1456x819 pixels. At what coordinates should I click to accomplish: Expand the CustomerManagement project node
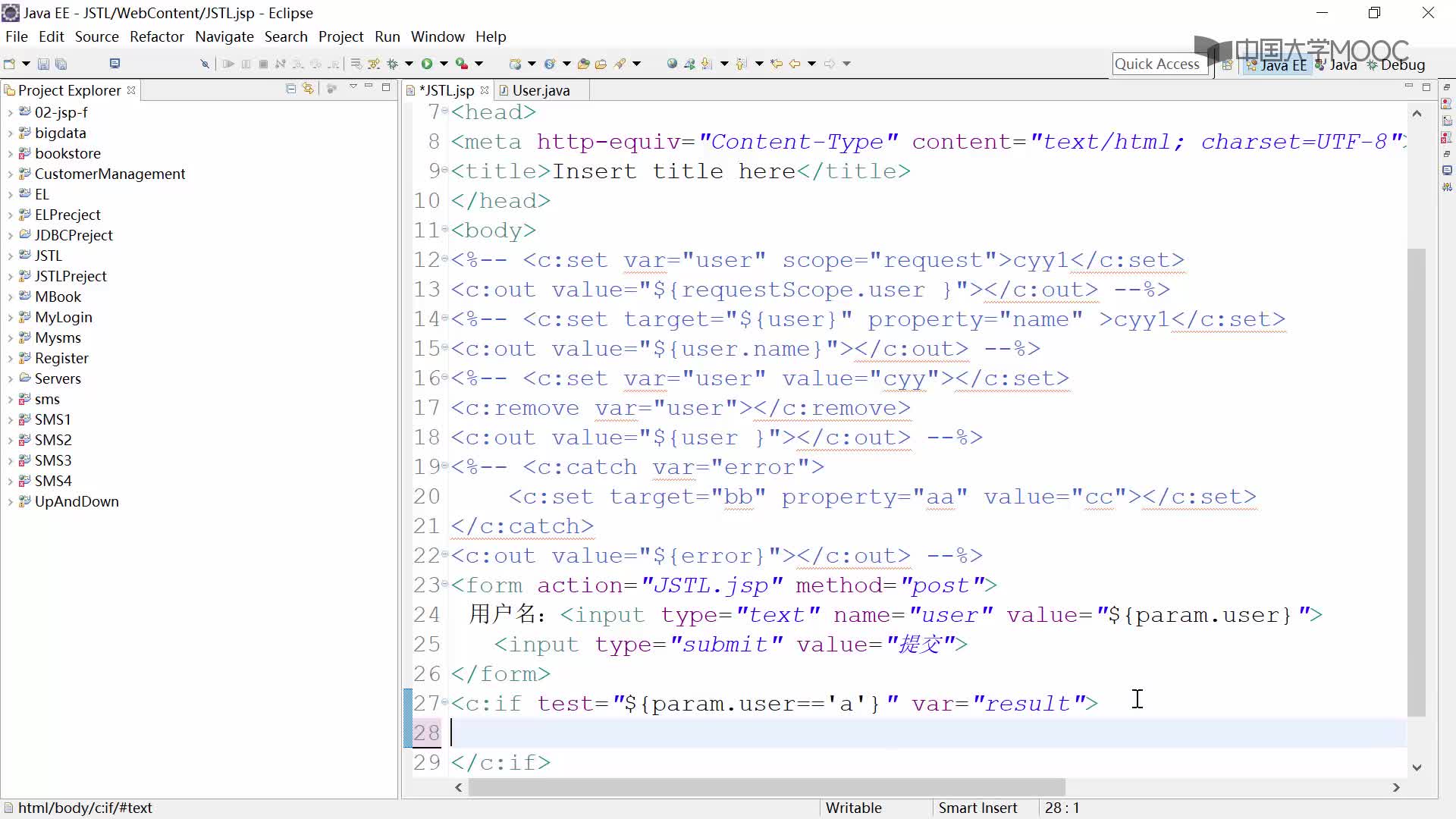pos(10,174)
